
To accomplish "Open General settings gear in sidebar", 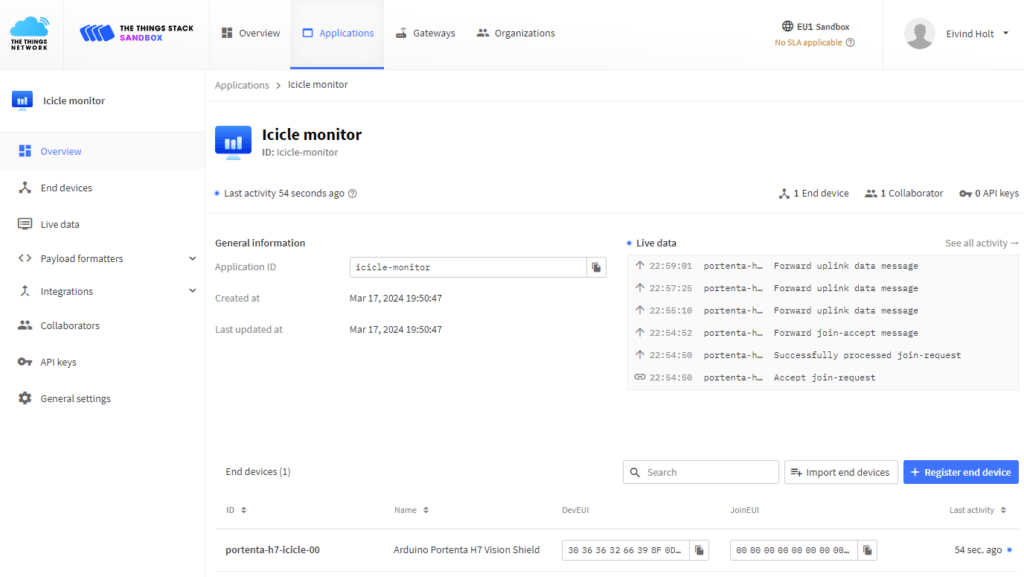I will pos(25,398).
